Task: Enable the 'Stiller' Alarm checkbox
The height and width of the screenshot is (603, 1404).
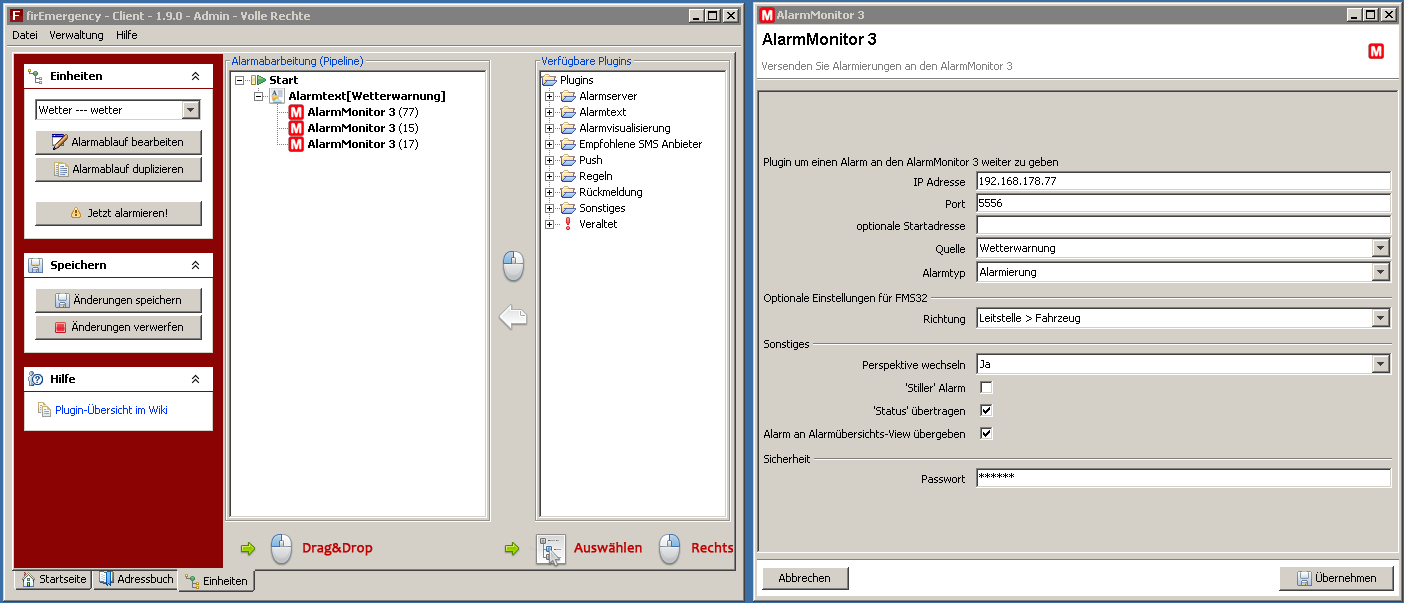Action: (x=986, y=387)
